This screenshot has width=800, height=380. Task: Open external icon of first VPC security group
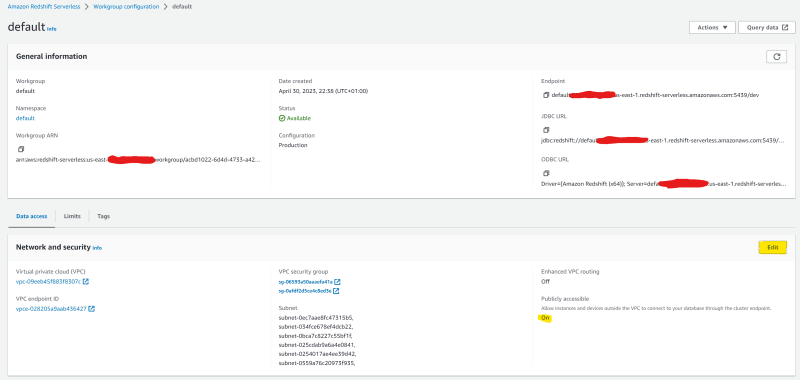337,282
